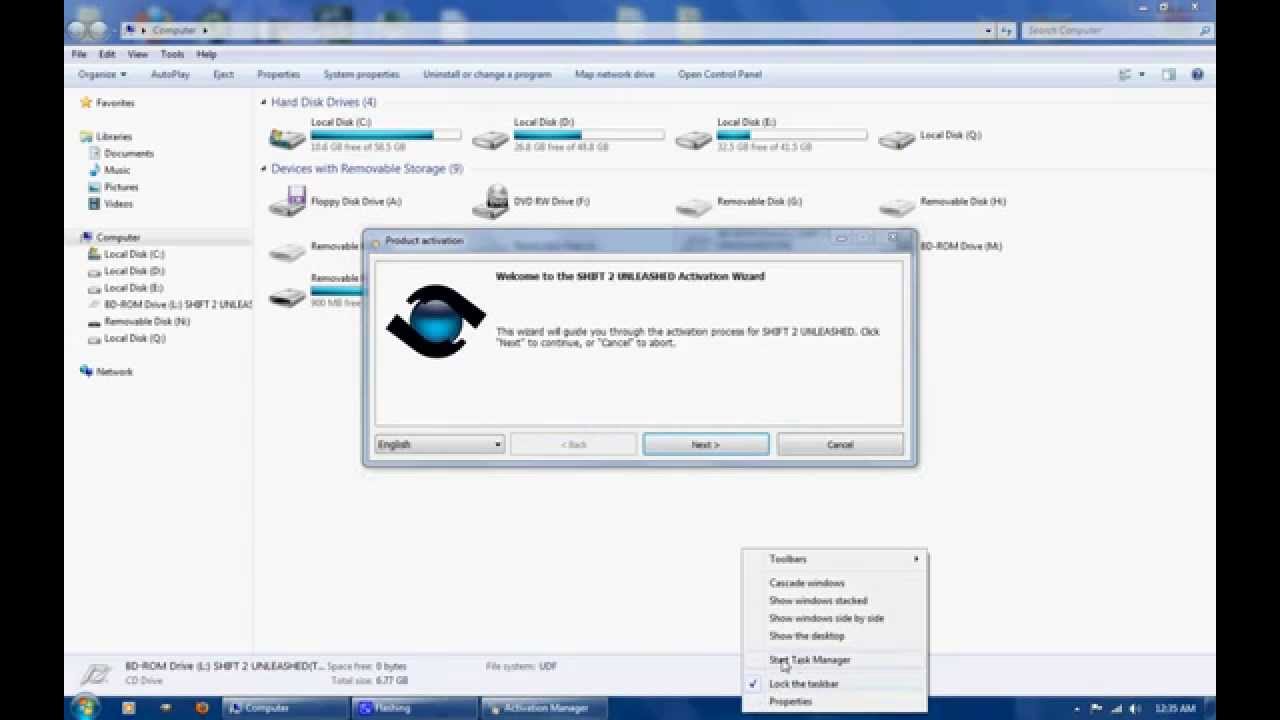Viewport: 1280px width, 720px height.
Task: Open Local Disk (C:) drive icon in main pane
Action: click(287, 138)
